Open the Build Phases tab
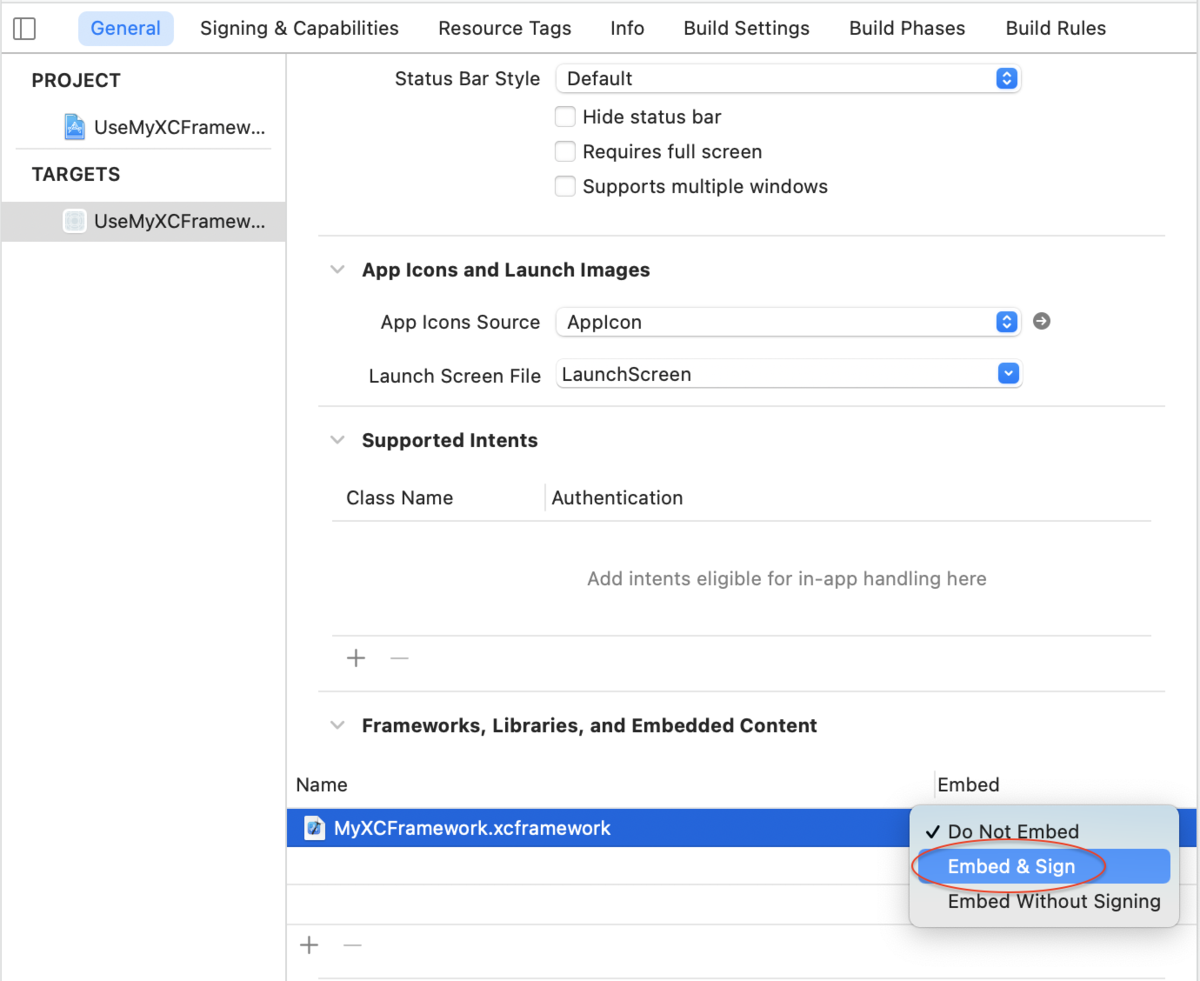 click(907, 28)
